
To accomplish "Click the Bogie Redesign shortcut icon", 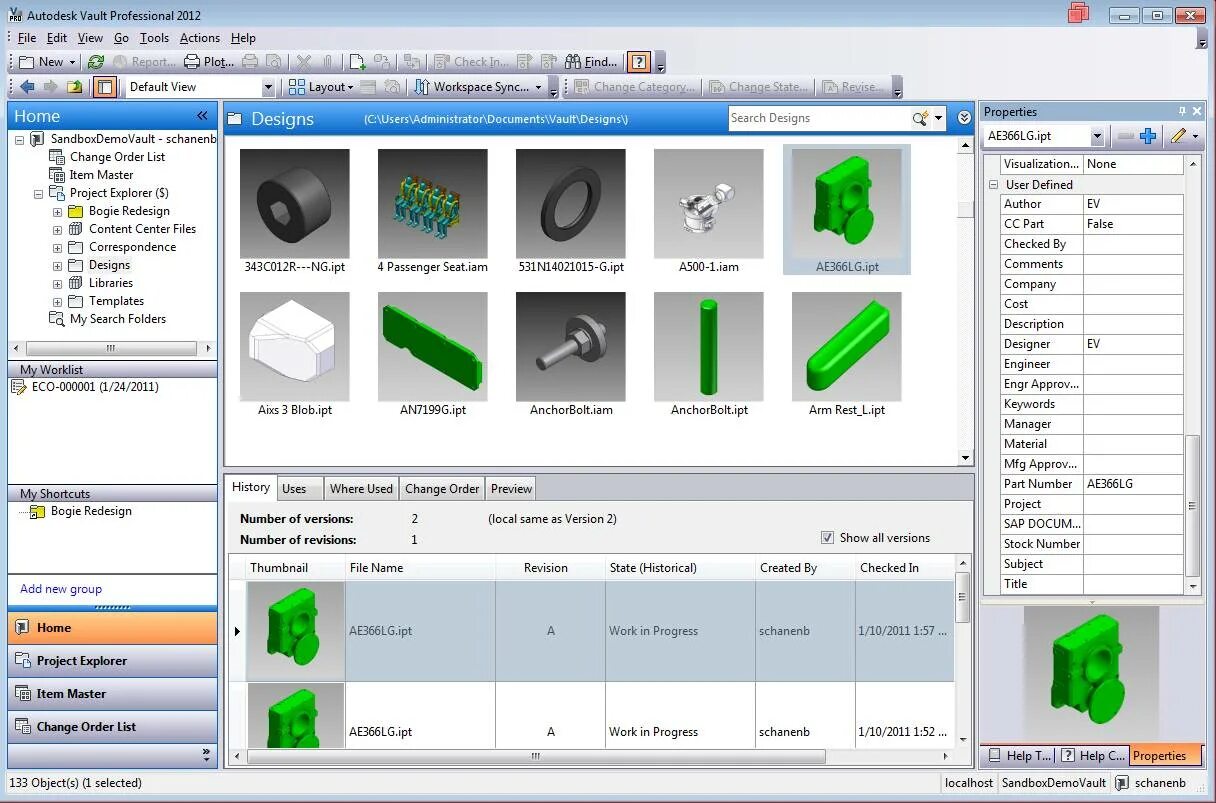I will click(37, 511).
